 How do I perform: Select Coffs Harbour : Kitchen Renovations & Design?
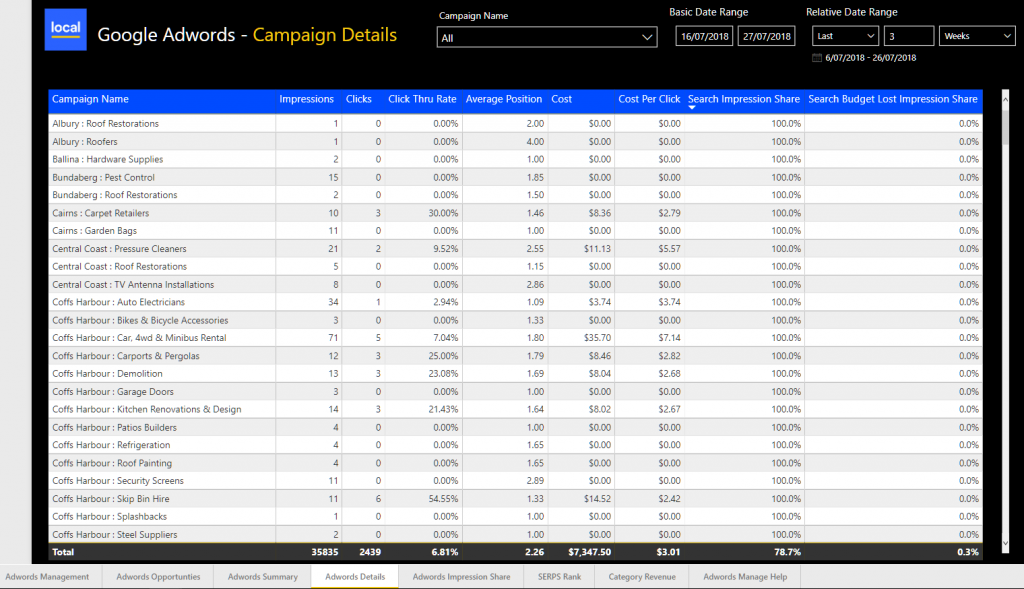point(515,409)
